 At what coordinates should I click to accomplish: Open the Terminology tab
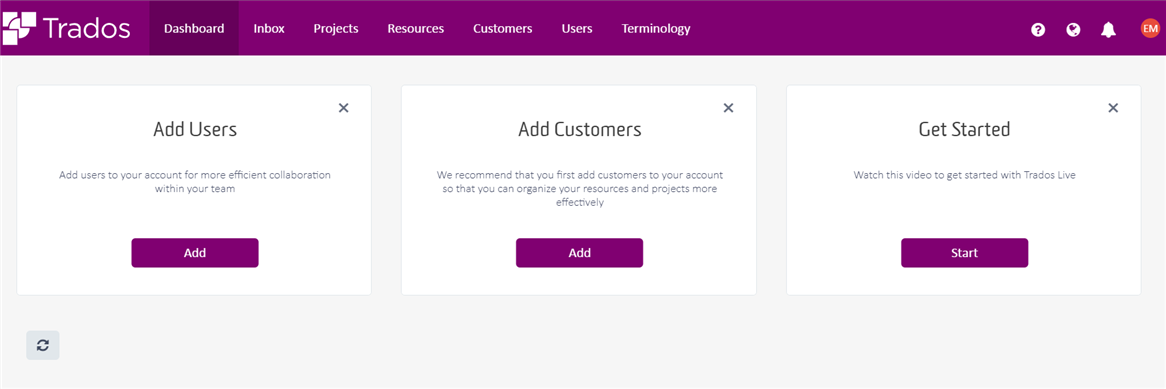(656, 28)
